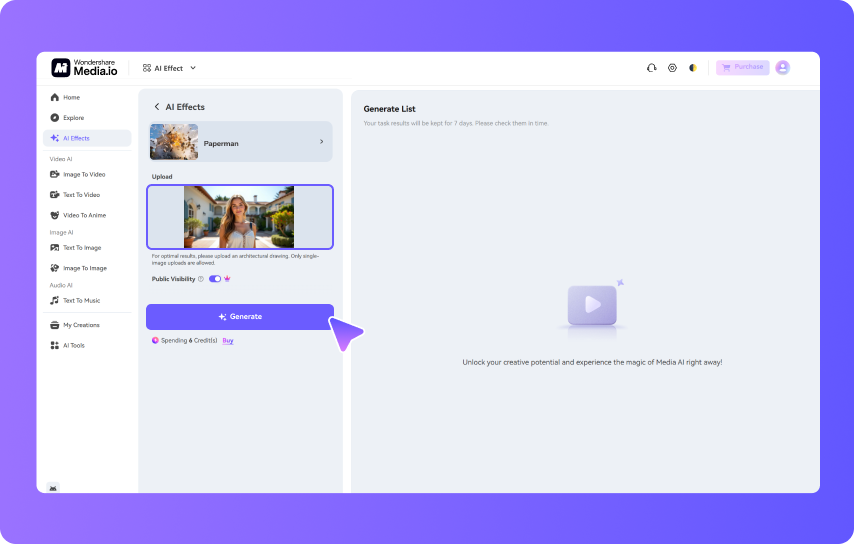
Task: Click the "Unlock your creative potential" message
Action: (x=592, y=362)
